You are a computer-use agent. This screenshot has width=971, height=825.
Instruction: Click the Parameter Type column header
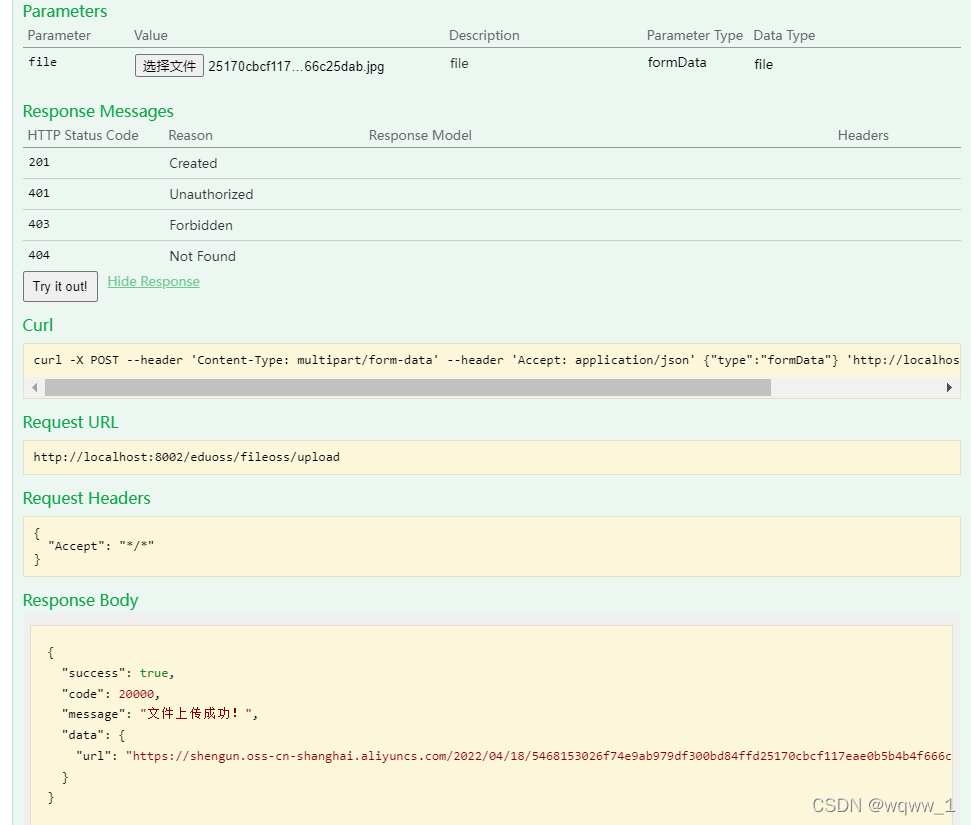pos(695,35)
